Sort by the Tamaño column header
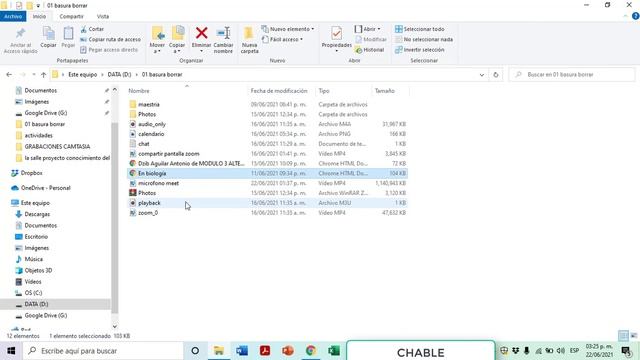The height and width of the screenshot is (360, 640). click(385, 91)
